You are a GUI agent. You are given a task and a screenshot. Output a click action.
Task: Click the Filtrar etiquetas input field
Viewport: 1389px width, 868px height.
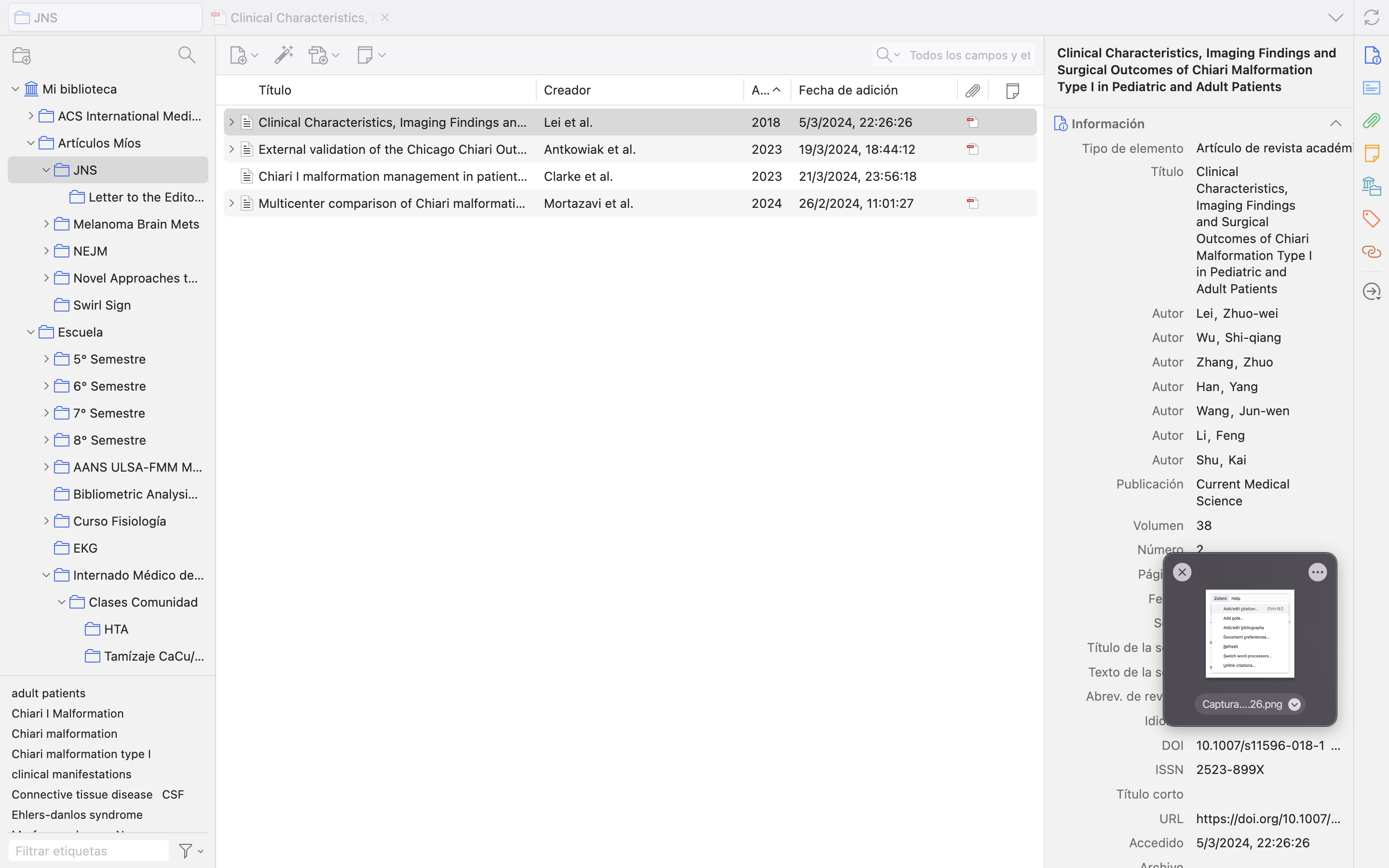coord(89,851)
